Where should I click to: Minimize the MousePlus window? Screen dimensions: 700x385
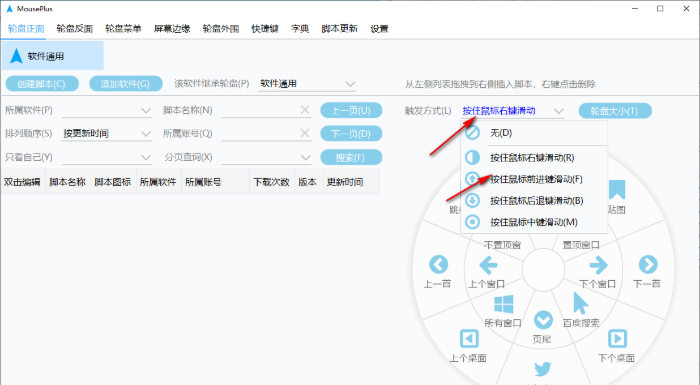(635, 8)
